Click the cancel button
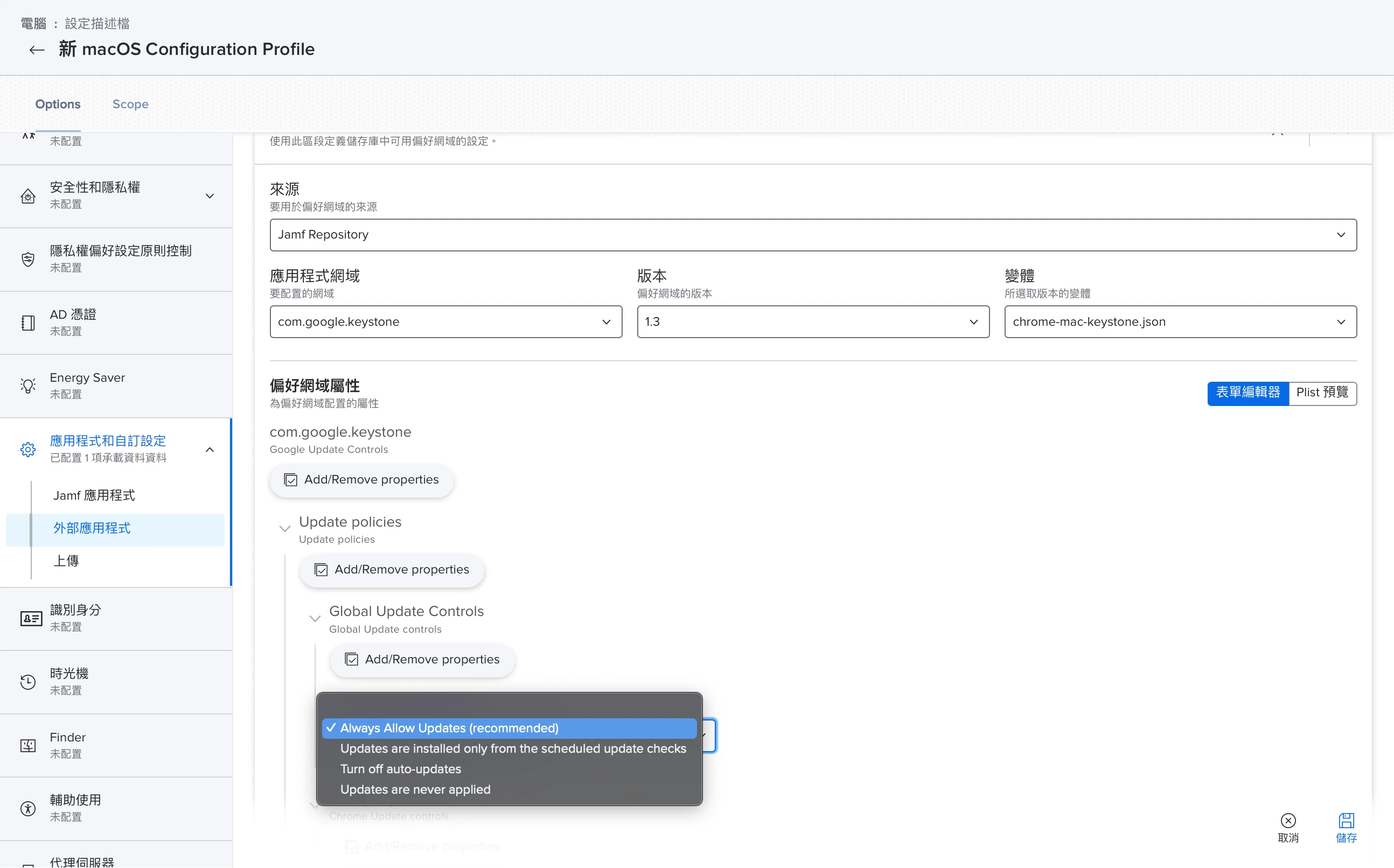This screenshot has width=1394, height=868. (x=1288, y=827)
